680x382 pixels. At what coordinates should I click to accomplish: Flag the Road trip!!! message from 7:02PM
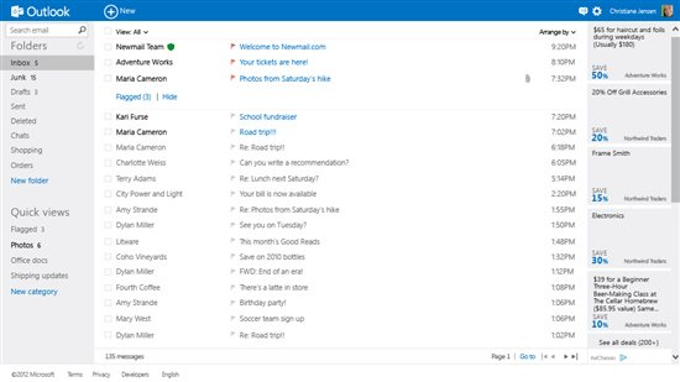pos(232,132)
